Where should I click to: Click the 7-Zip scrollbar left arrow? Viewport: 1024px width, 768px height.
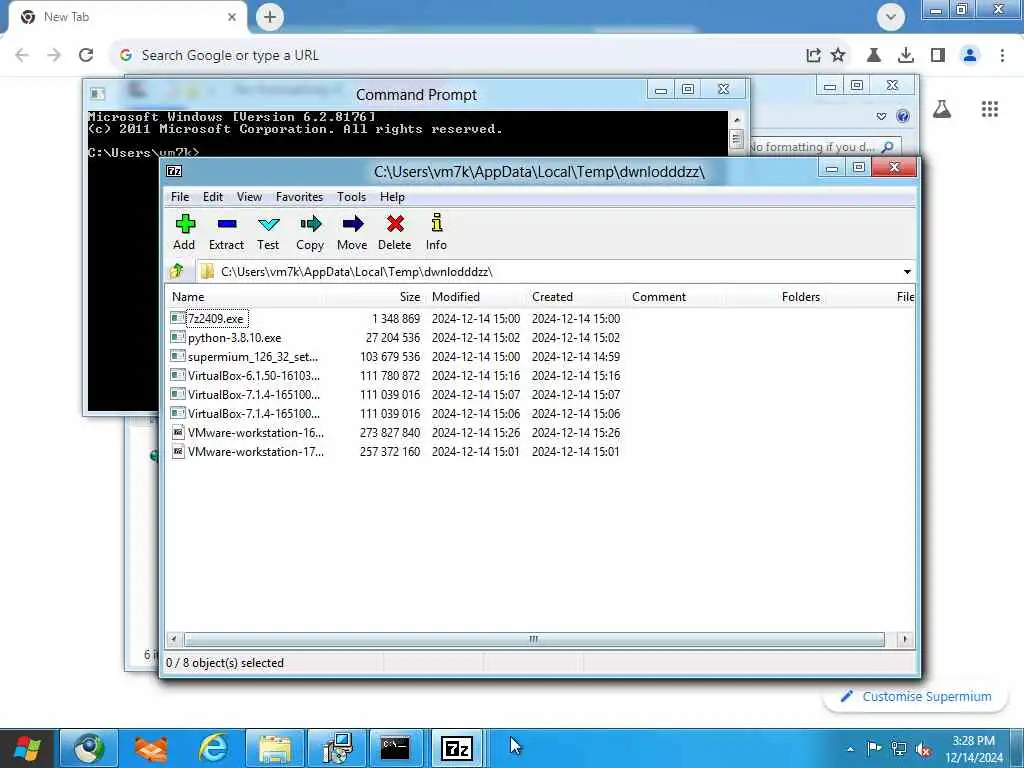(x=174, y=639)
